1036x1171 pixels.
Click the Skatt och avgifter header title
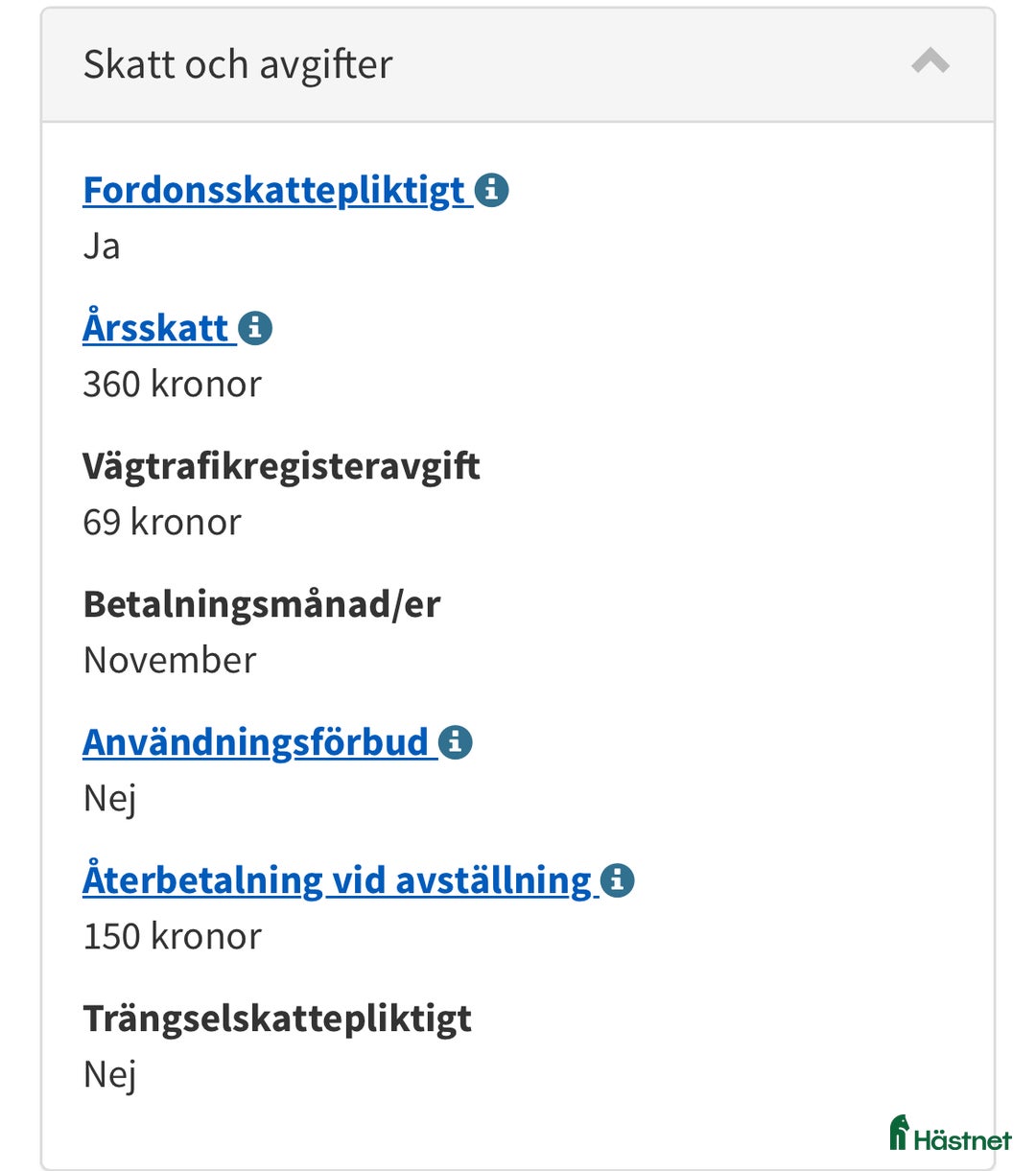click(238, 65)
